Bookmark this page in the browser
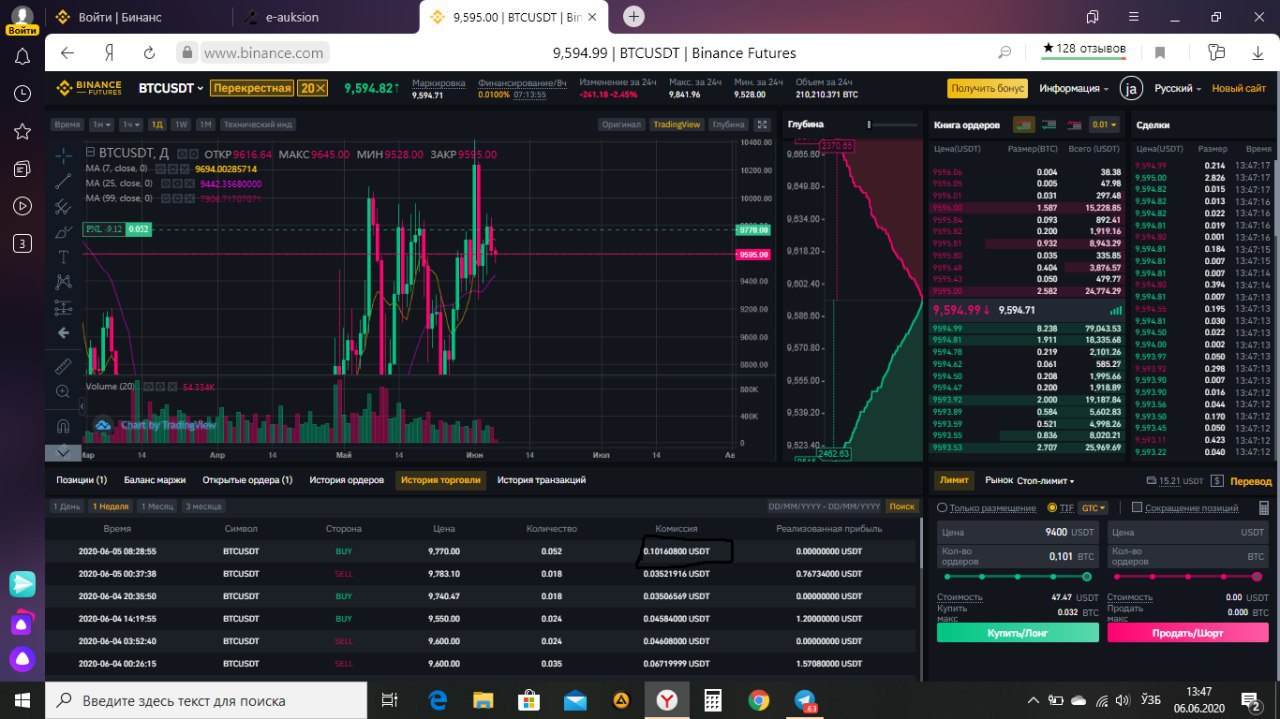Viewport: 1280px width, 719px height. coord(1160,53)
